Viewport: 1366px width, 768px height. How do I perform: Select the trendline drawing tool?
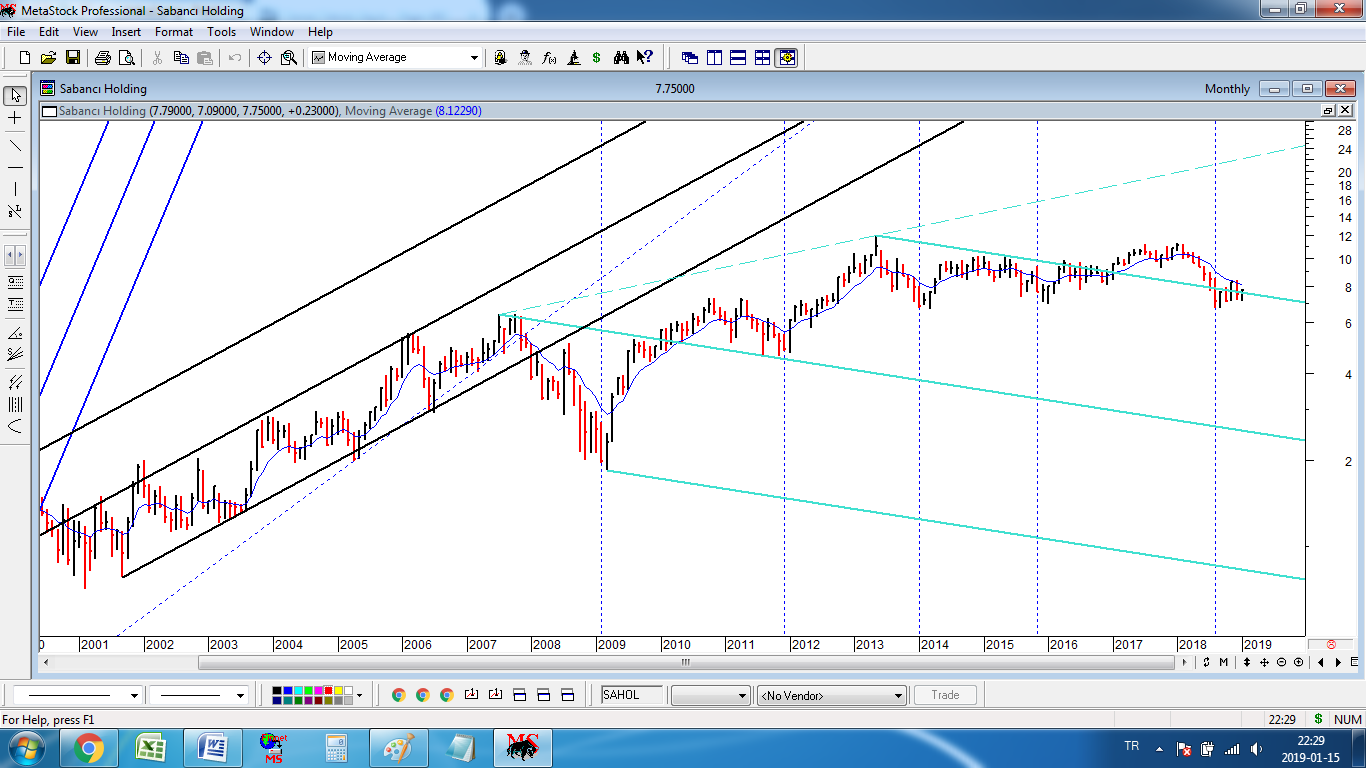(15, 144)
